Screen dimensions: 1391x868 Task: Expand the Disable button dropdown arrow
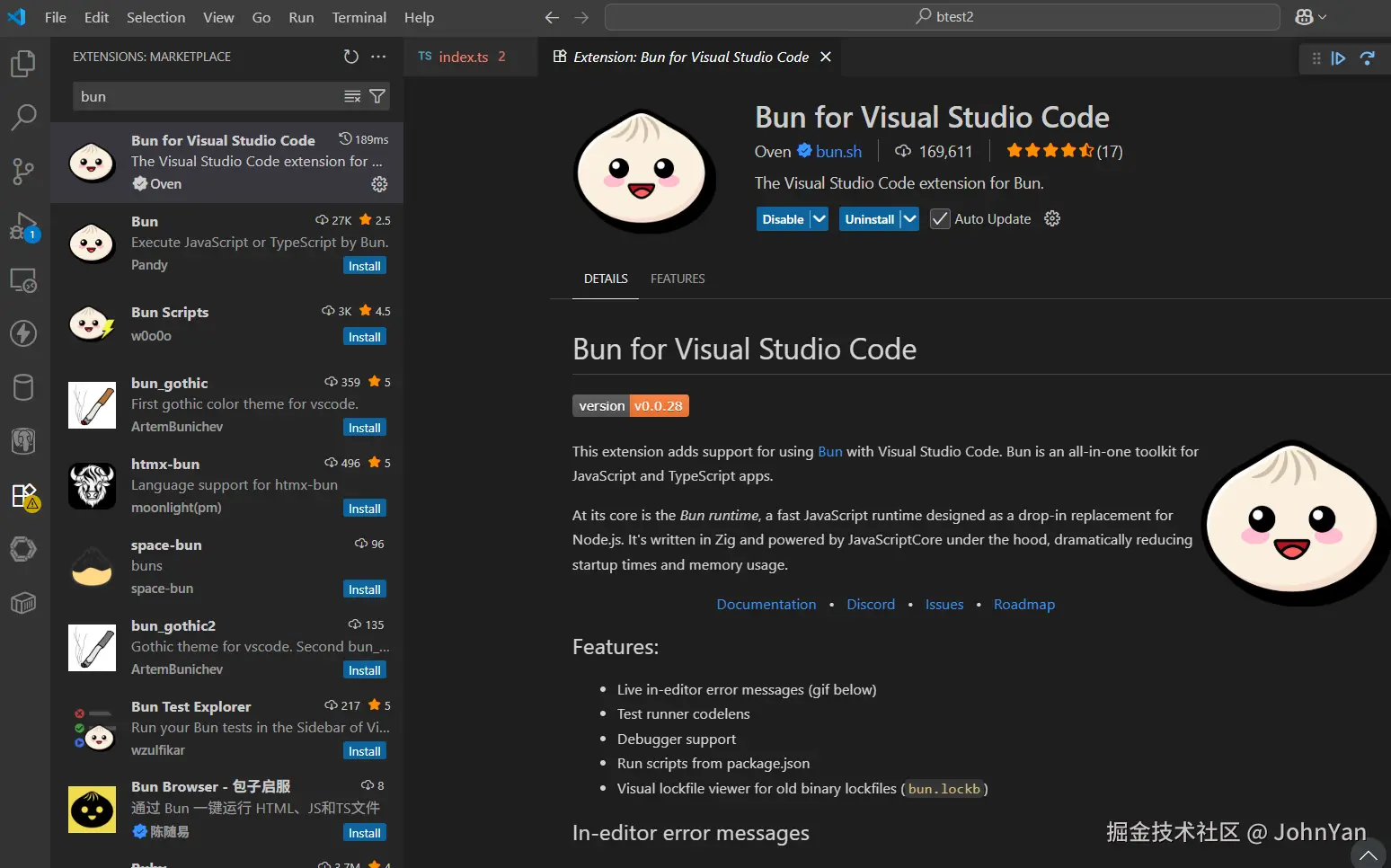tap(819, 219)
